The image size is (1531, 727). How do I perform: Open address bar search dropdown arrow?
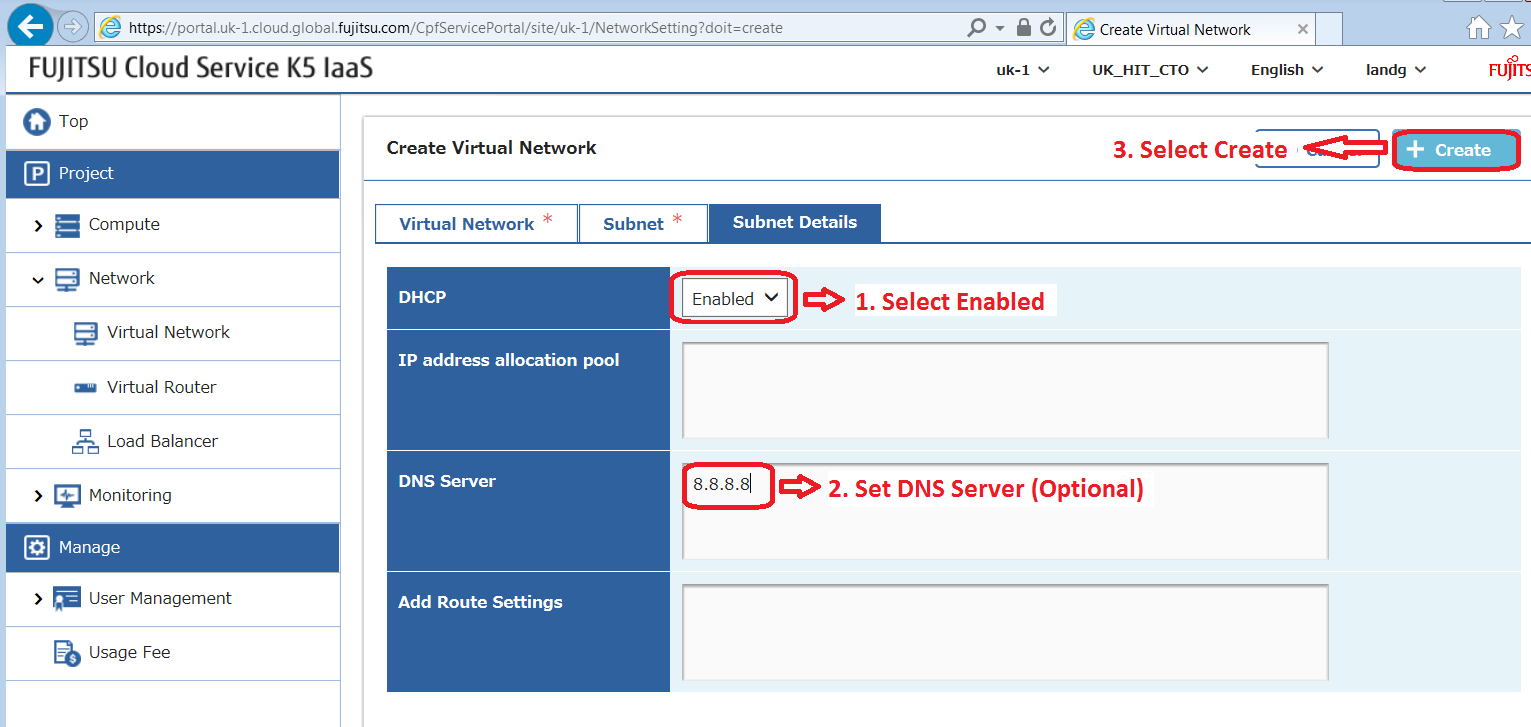(x=999, y=28)
